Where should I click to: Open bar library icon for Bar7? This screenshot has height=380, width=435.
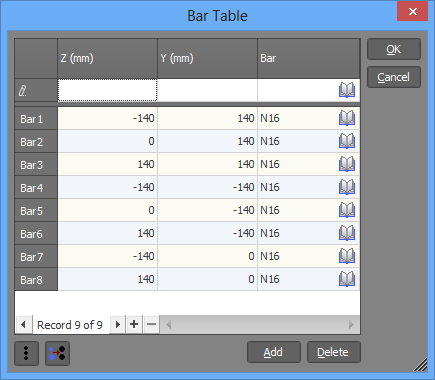click(347, 256)
